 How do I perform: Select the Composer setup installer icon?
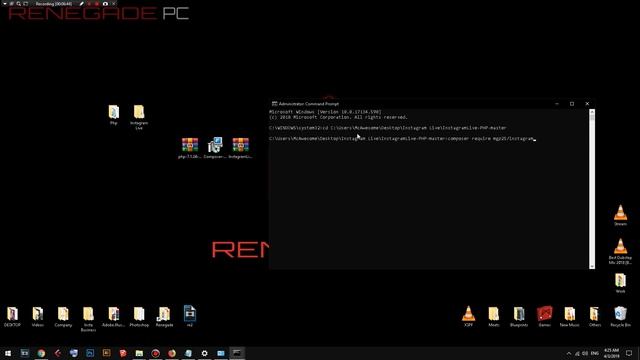[215, 148]
